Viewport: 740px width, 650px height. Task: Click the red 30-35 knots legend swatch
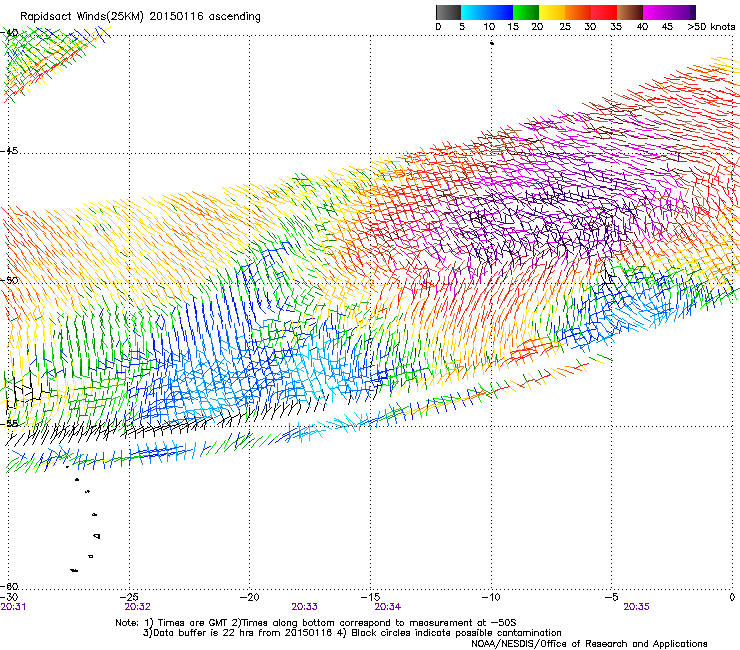pos(604,12)
